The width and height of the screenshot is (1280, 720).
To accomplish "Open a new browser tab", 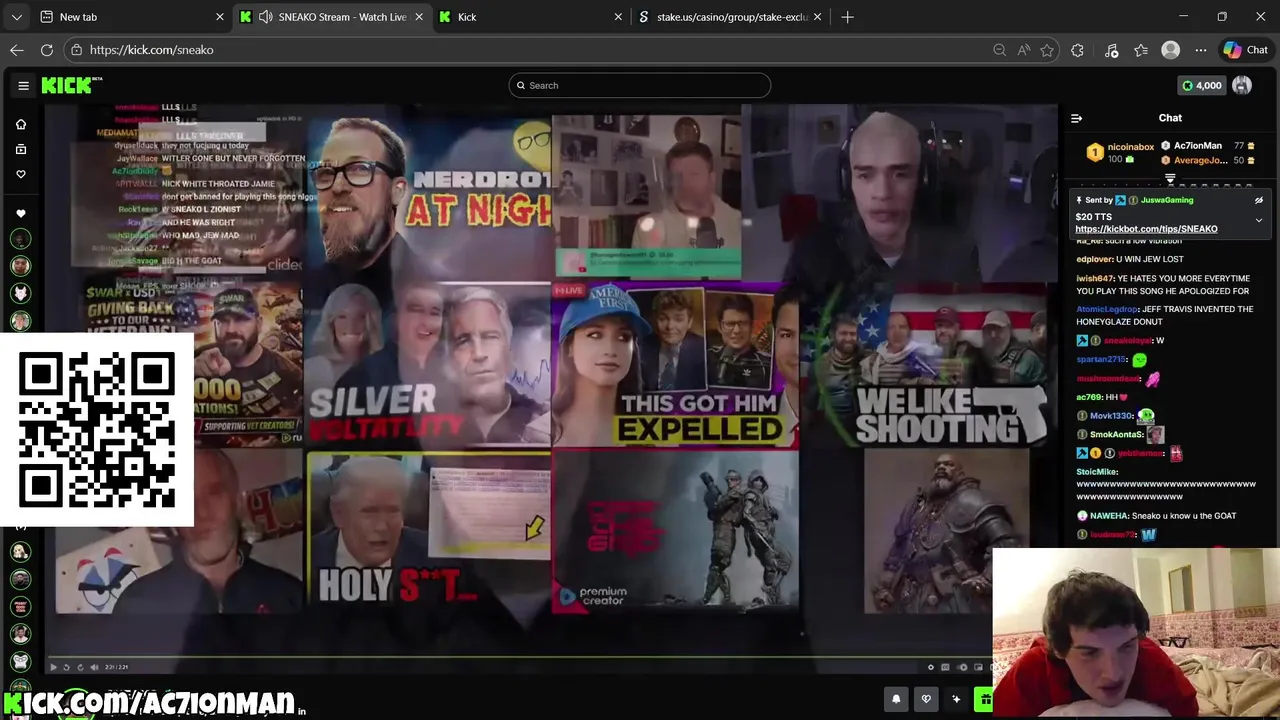I will tap(847, 17).
